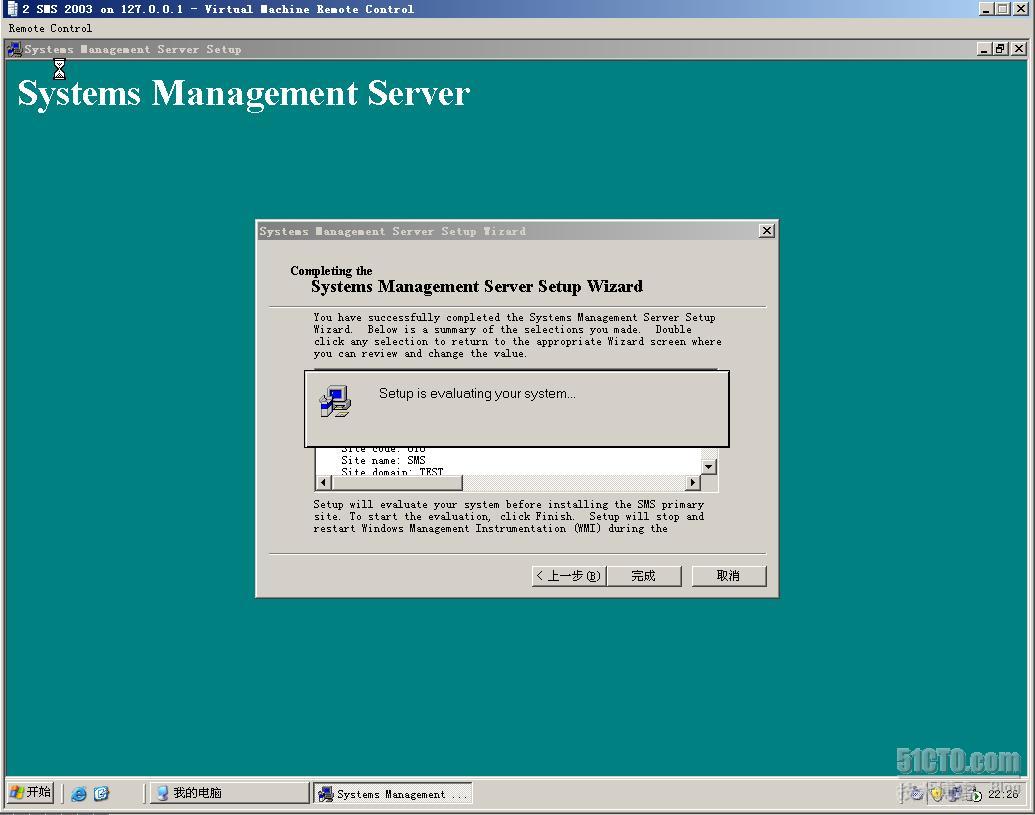Screen dimensions: 1035x815
Task: Click the 上一步(B) back button
Action: (569, 575)
